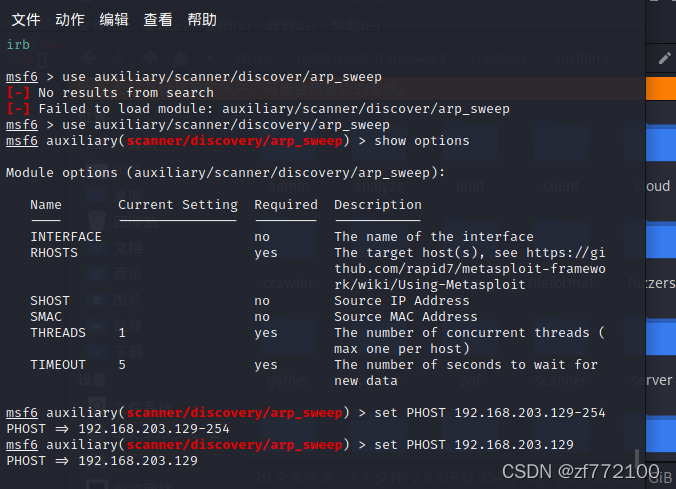Open the 查看 menu
The image size is (676, 489).
pyautogui.click(x=158, y=20)
